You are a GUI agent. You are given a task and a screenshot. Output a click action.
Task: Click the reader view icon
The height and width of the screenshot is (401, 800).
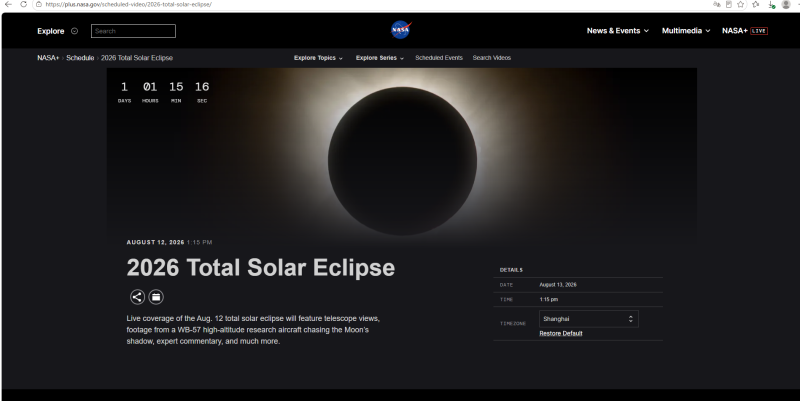[729, 4]
